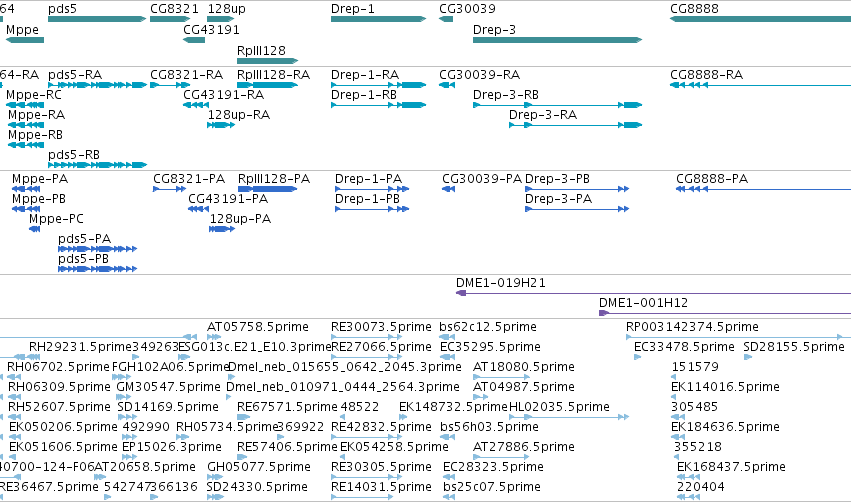The height and width of the screenshot is (502, 851).
Task: Select the pds5 gene bar
Action: tap(97, 19)
